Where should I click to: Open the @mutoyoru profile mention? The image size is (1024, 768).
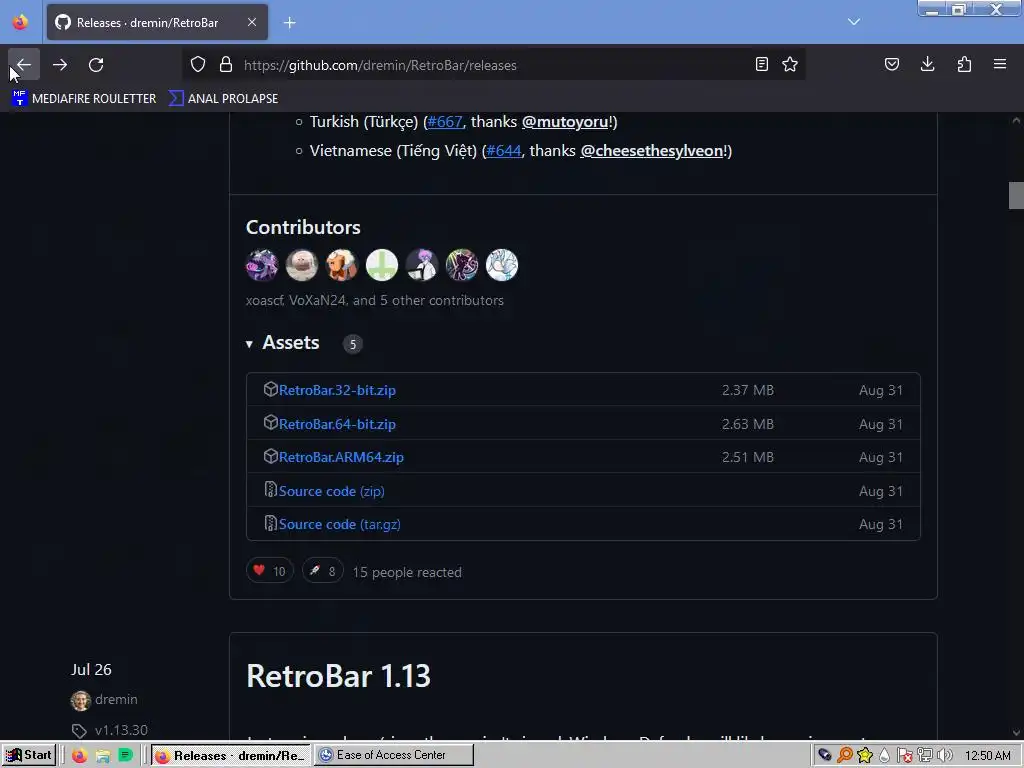565,122
